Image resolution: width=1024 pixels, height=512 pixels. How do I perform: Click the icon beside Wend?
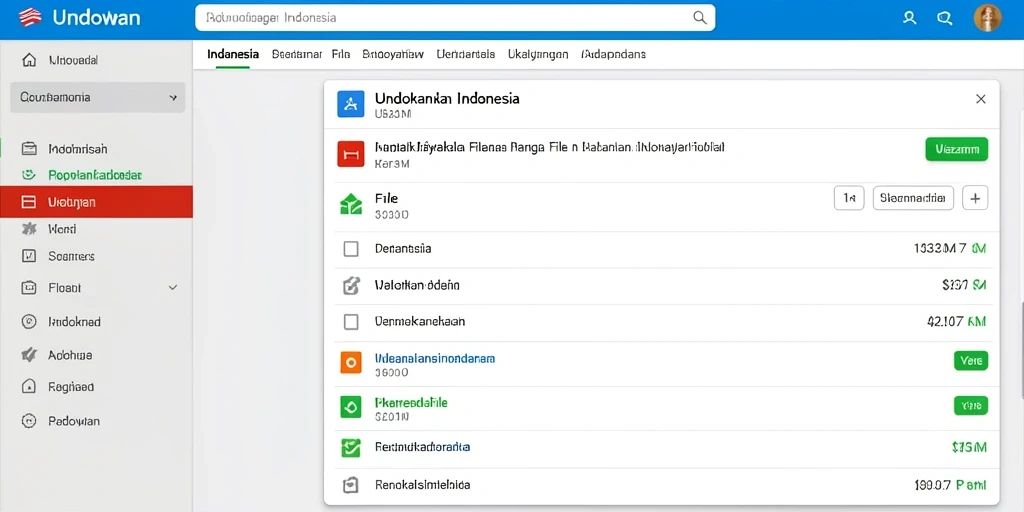29,229
